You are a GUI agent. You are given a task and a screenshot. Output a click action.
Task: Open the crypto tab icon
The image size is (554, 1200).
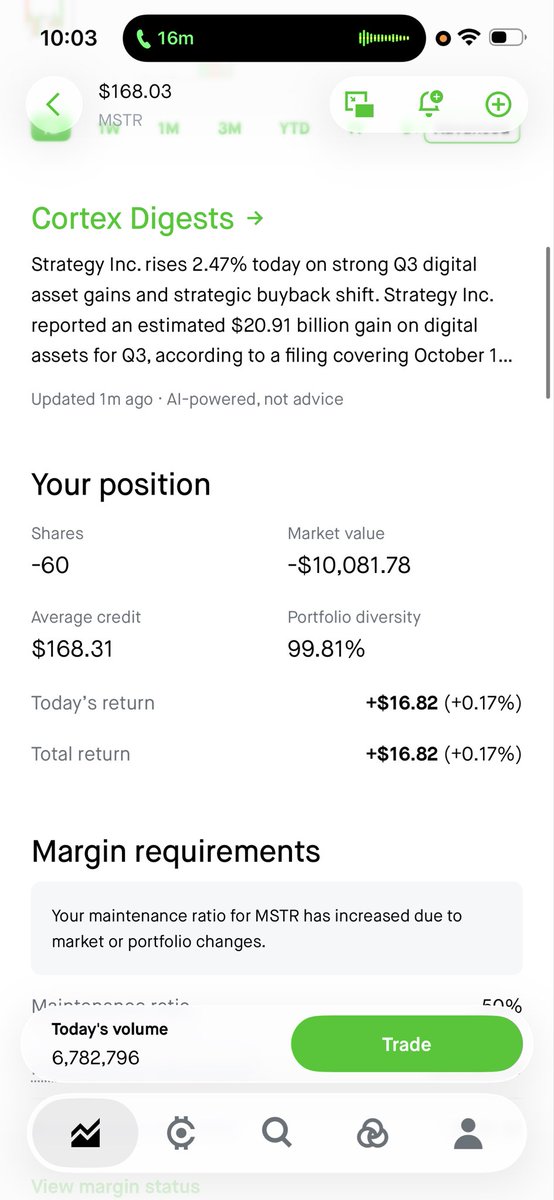pyautogui.click(x=180, y=1133)
